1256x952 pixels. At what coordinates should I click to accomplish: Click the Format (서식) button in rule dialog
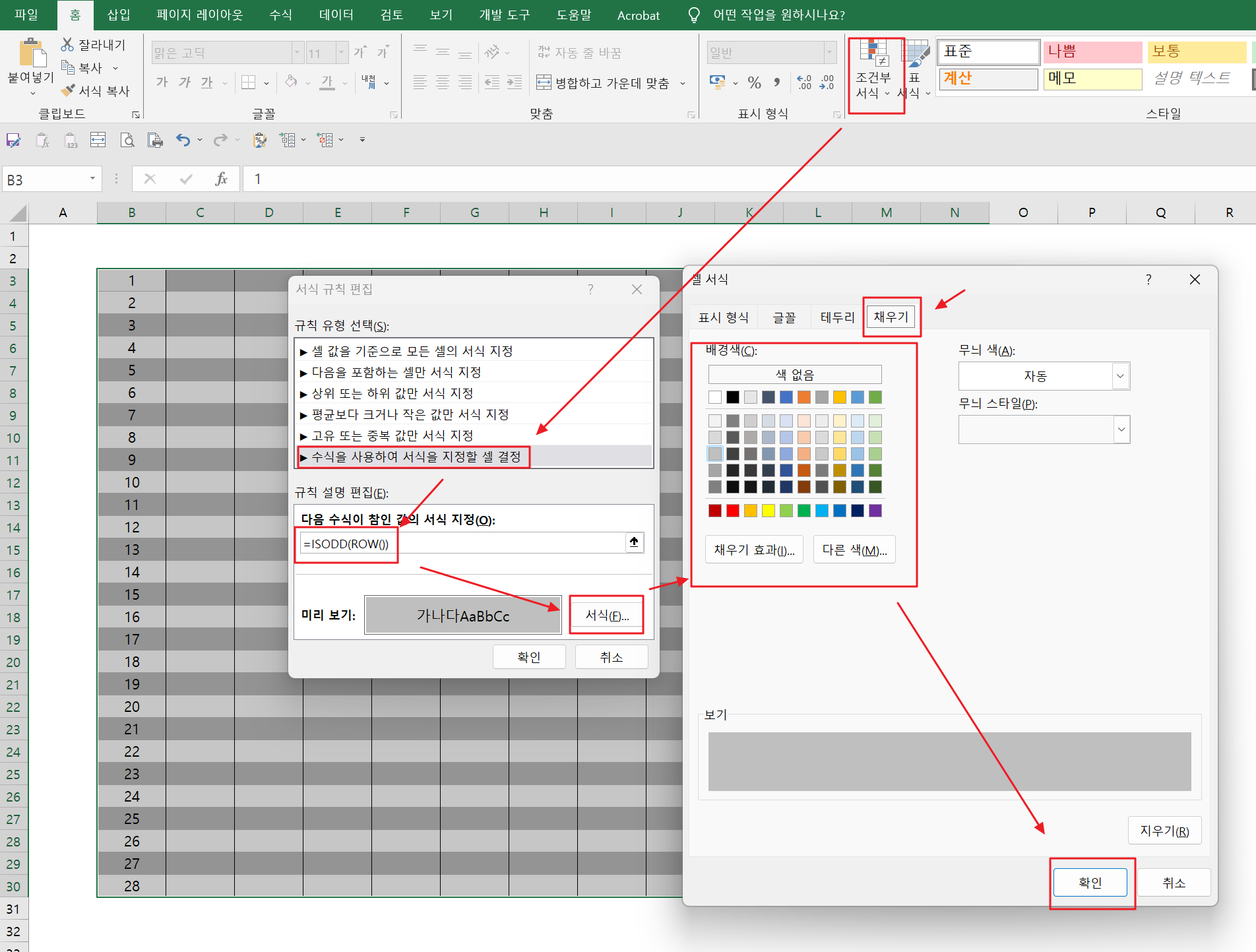607,616
